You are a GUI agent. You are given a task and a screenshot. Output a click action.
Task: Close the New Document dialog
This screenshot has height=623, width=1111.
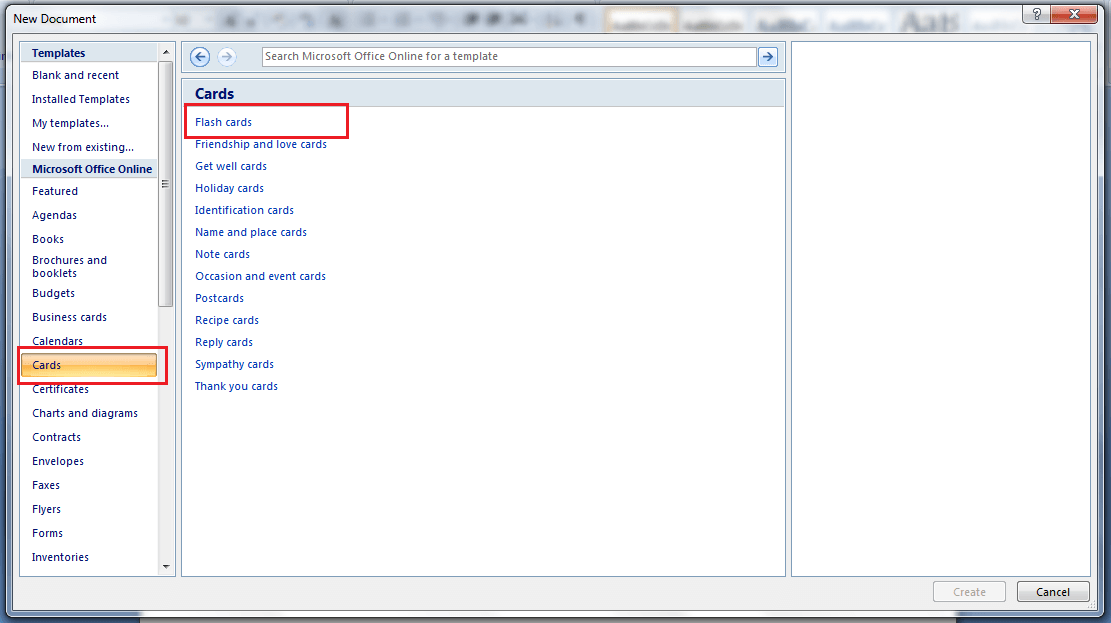pos(1075,14)
